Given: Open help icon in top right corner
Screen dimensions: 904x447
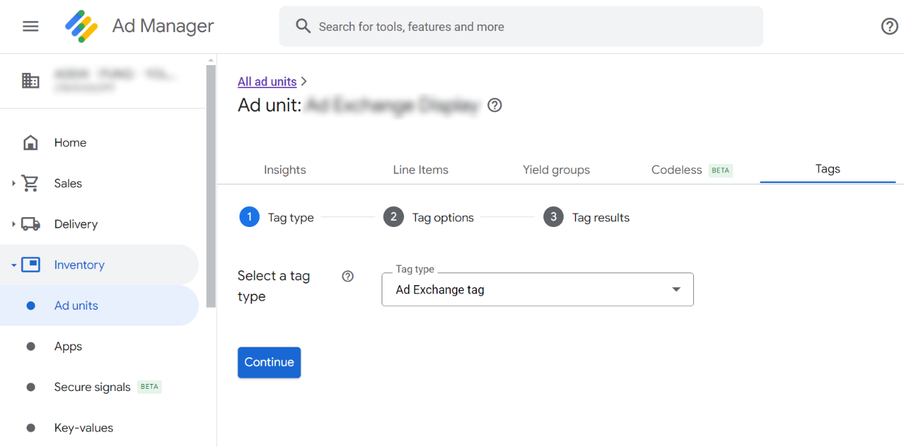Looking at the screenshot, I should pos(889,27).
